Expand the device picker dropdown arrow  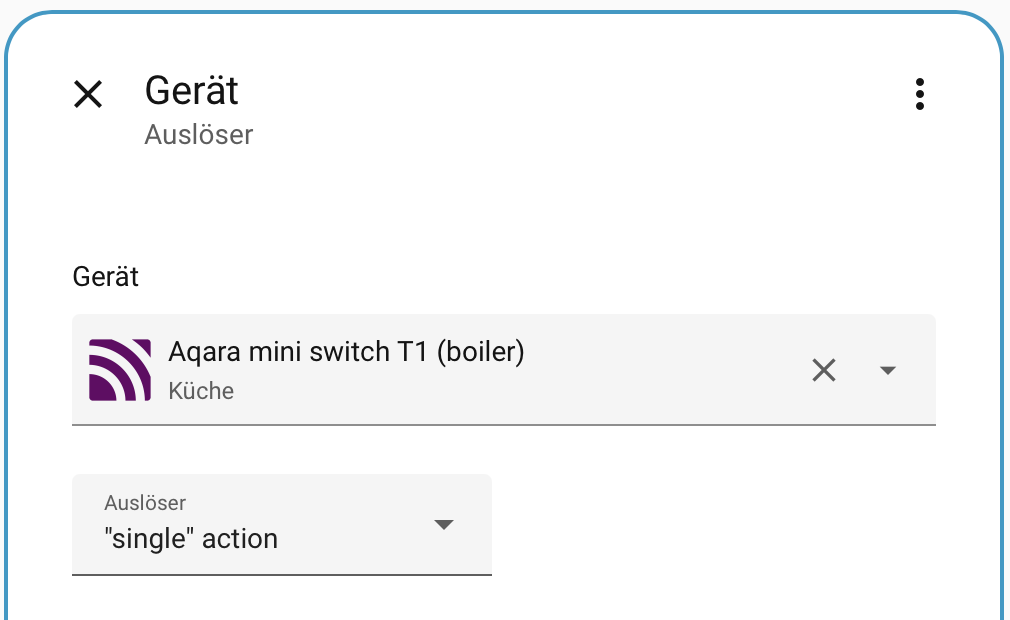click(888, 370)
